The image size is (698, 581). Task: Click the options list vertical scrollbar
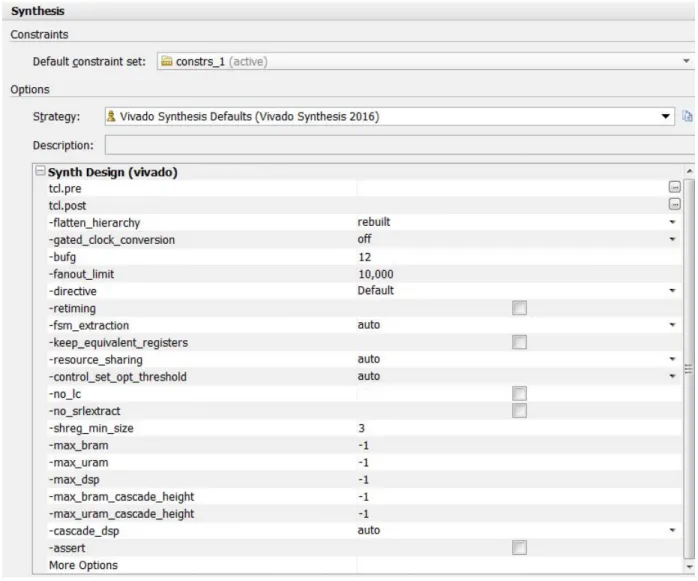click(x=689, y=369)
